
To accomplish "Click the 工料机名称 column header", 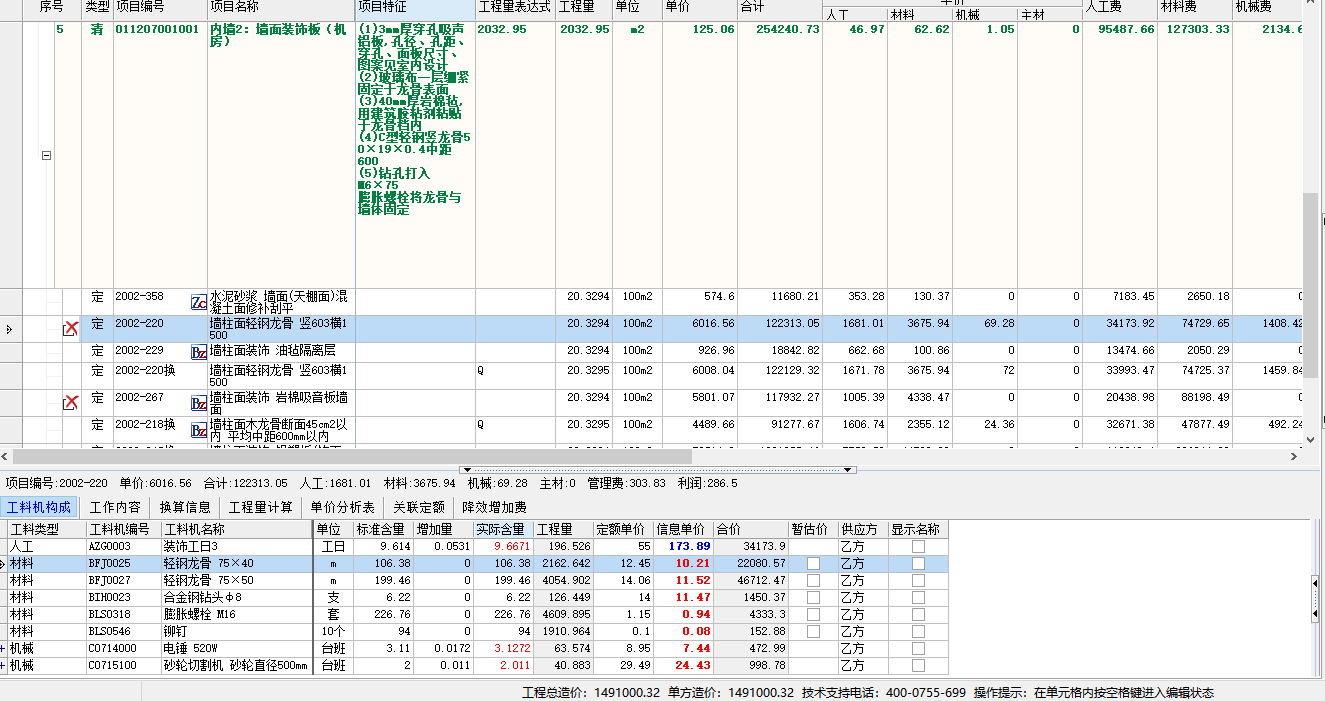I will click(x=236, y=529).
